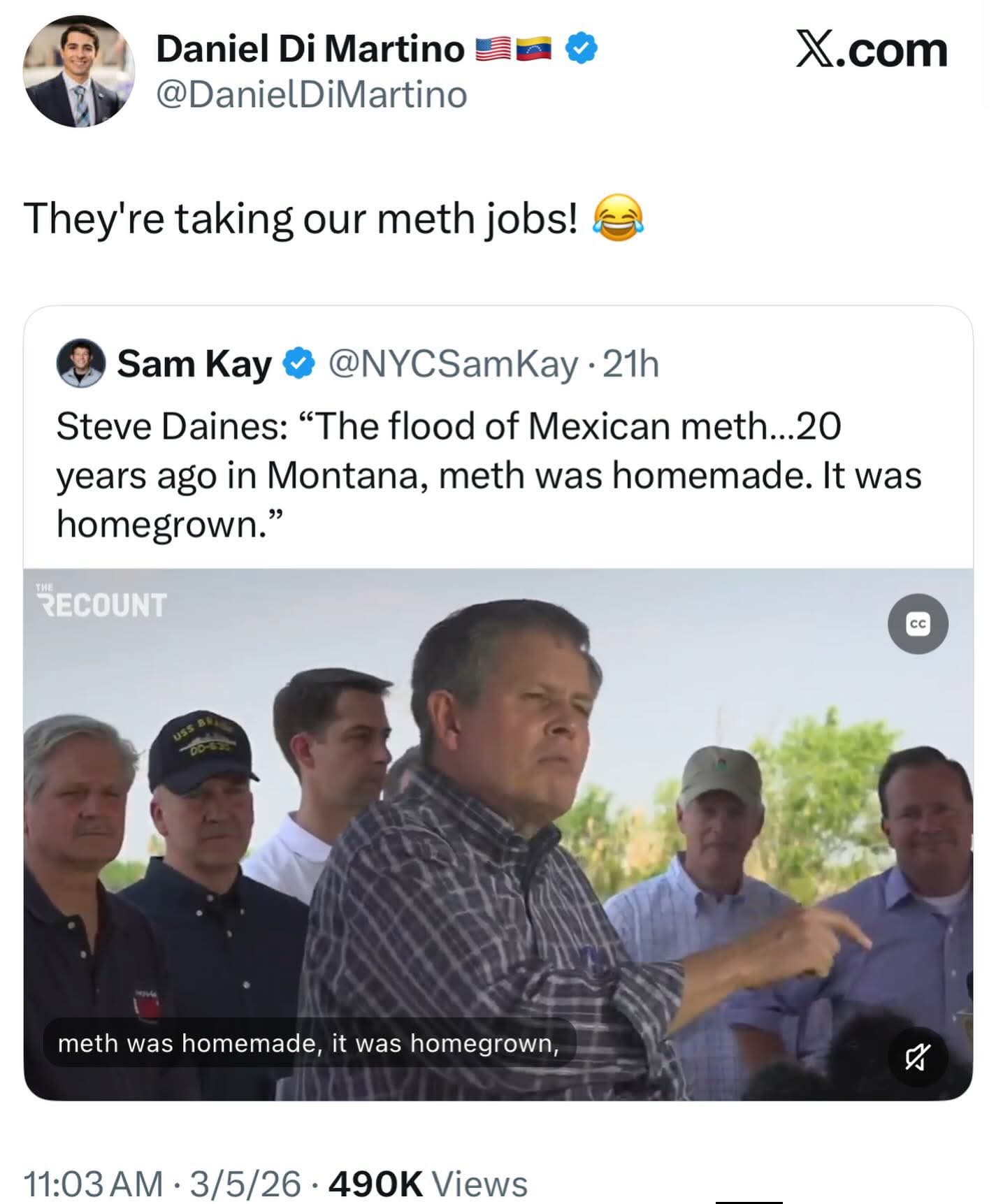Click the Daniel Di Martino display name

[310, 49]
